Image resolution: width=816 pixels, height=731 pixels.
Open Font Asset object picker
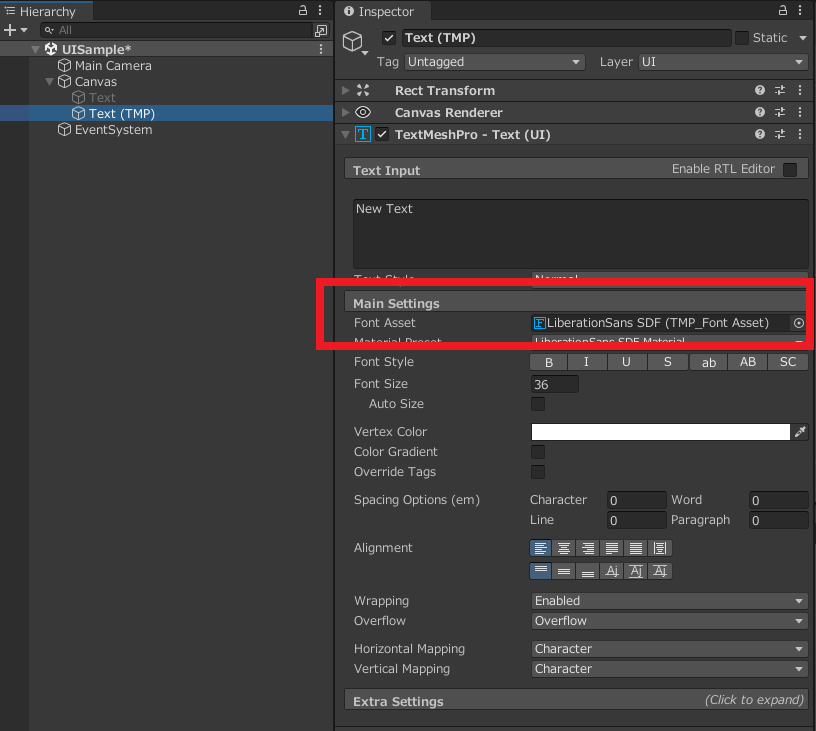(x=798, y=323)
